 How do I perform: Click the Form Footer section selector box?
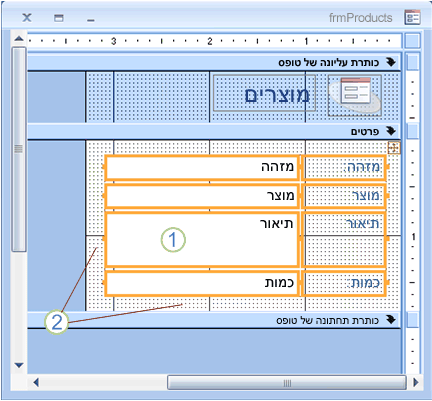[x=413, y=320]
